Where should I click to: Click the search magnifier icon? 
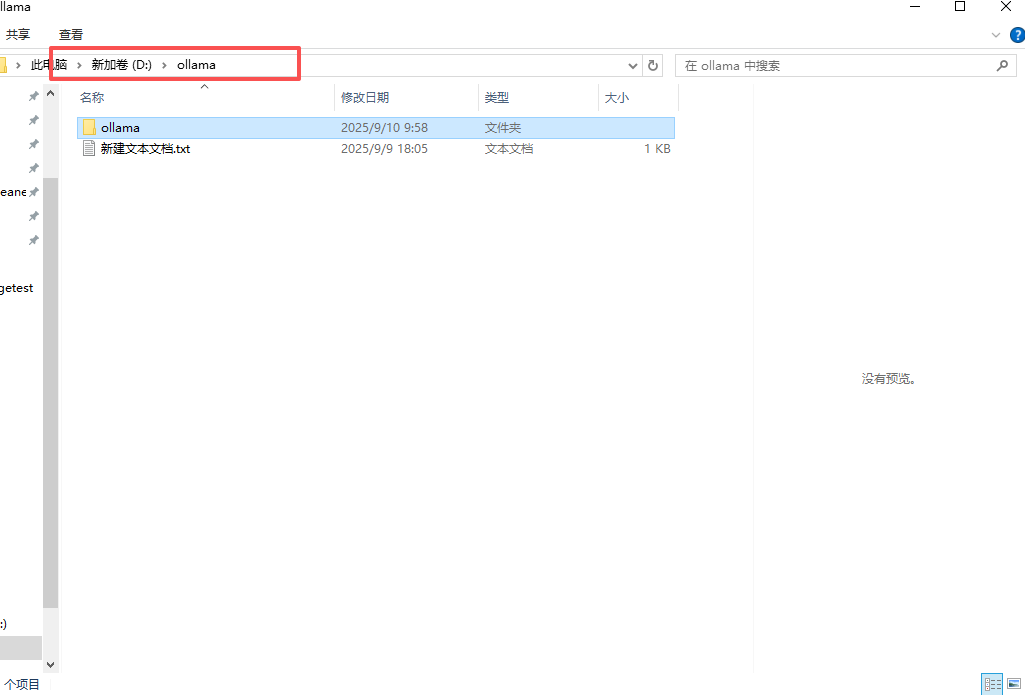pos(1002,65)
